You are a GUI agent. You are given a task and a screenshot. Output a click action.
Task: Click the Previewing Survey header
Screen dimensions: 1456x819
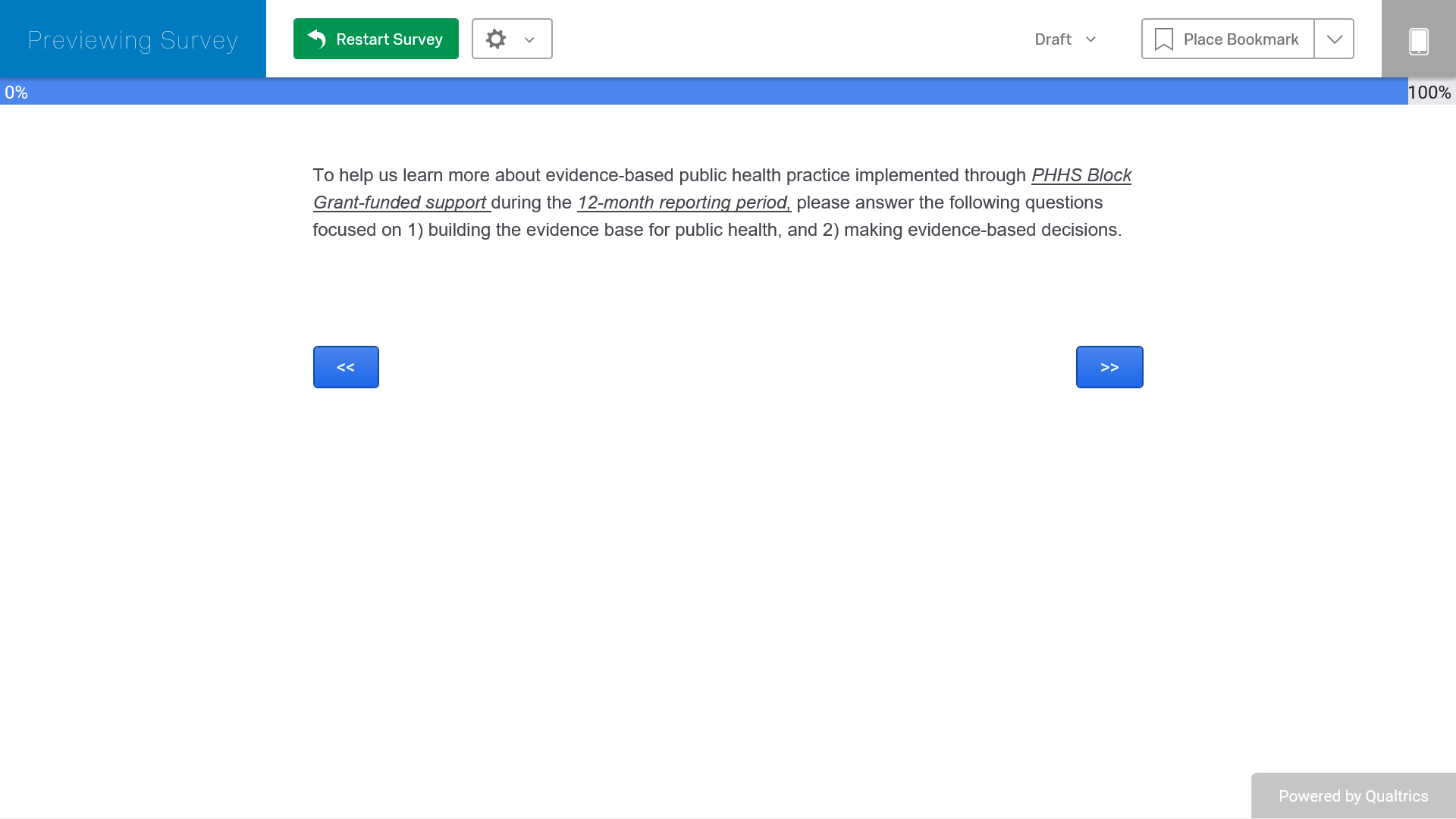click(133, 39)
